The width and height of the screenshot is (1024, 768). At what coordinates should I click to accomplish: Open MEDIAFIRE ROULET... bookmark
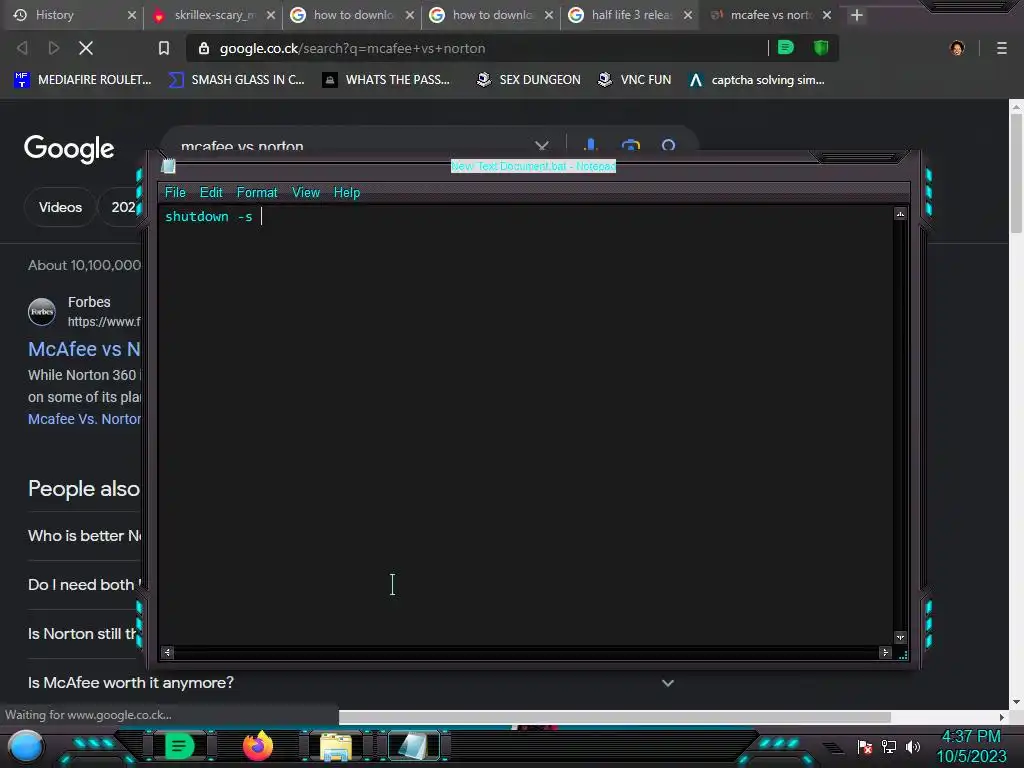click(82, 80)
